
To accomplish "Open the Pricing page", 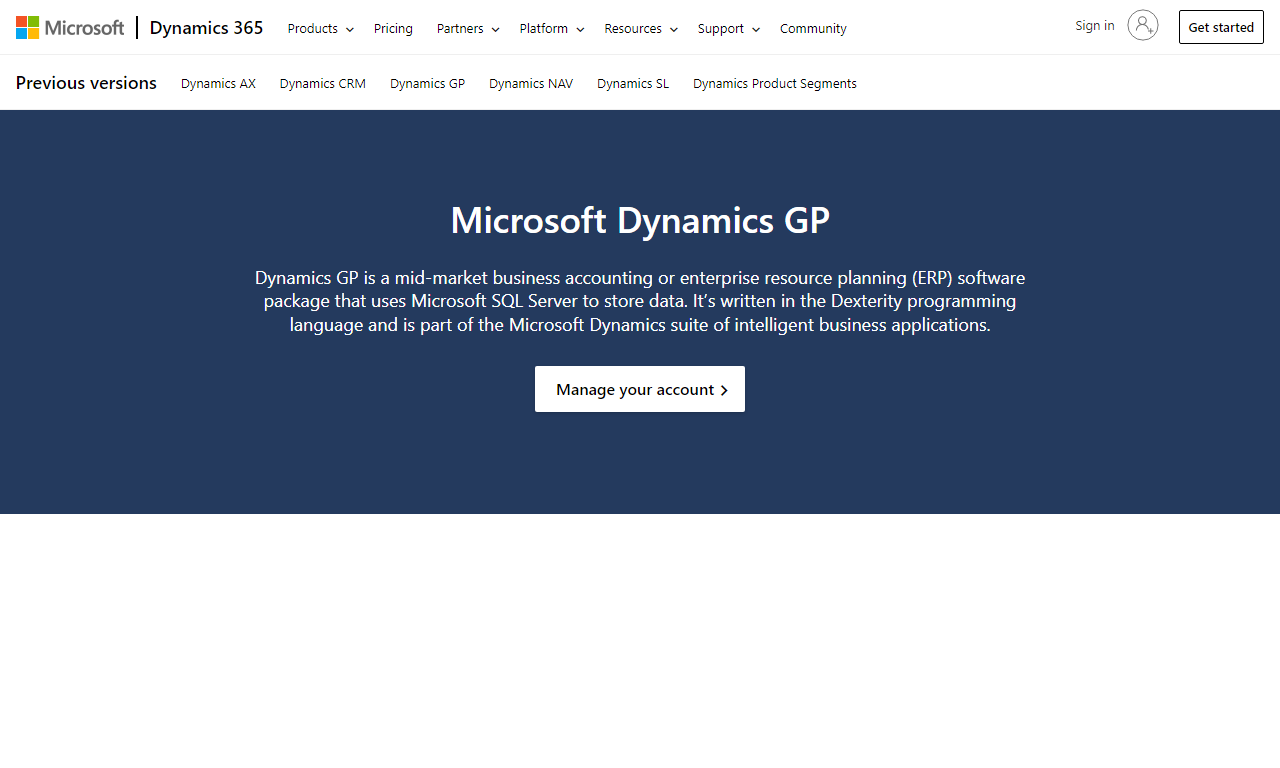I will tap(393, 28).
